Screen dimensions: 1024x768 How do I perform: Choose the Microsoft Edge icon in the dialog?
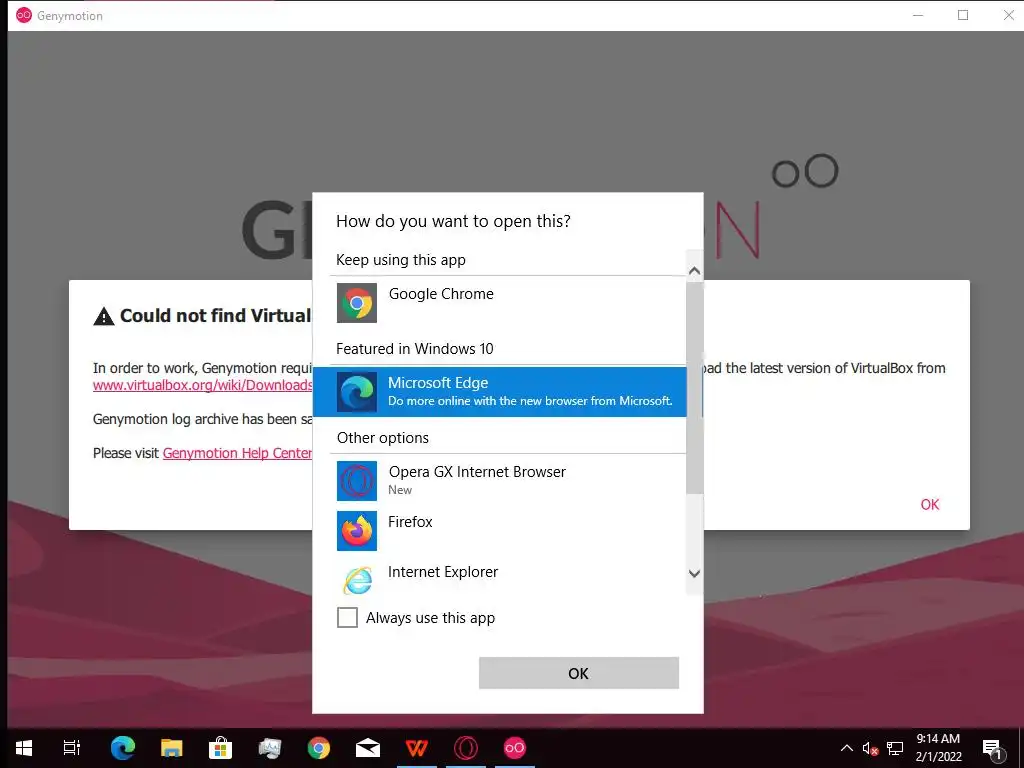[x=357, y=392]
